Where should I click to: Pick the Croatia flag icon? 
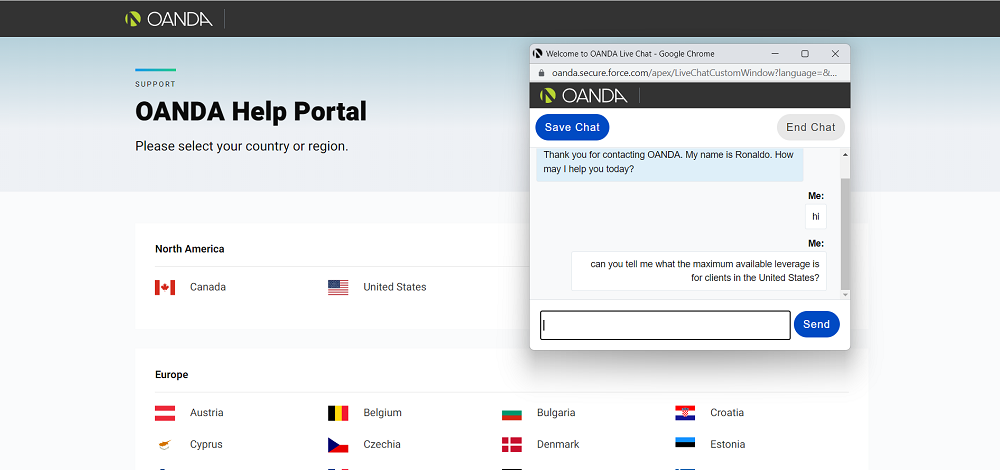[685, 413]
